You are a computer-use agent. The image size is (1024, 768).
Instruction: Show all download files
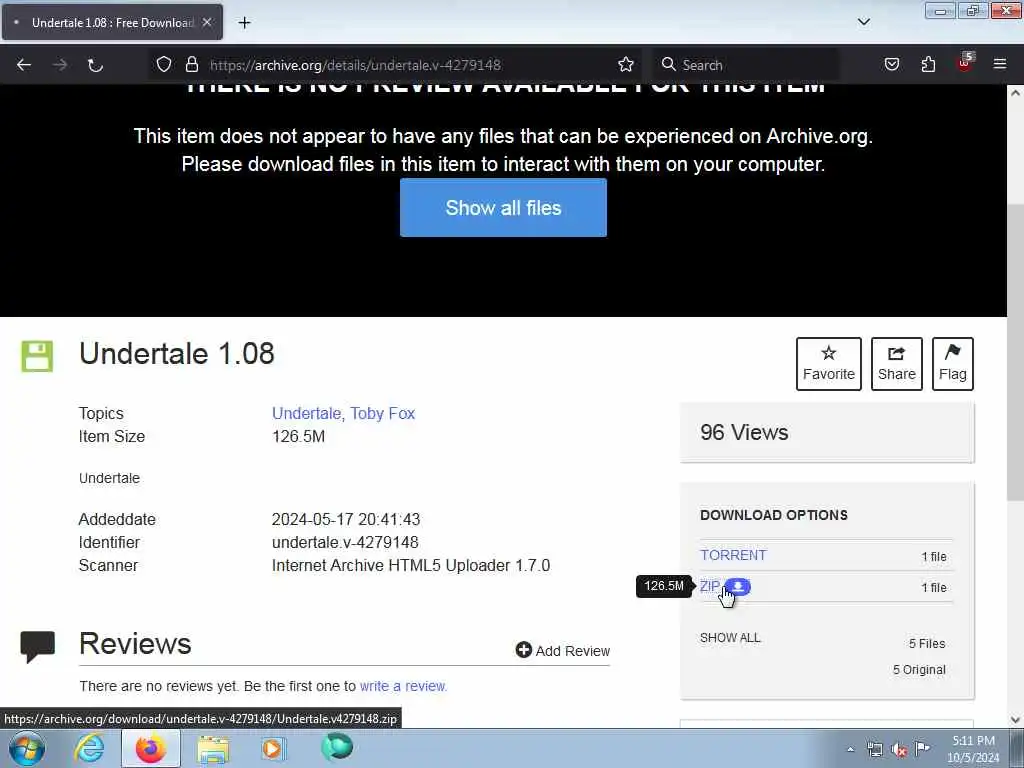[x=730, y=638]
